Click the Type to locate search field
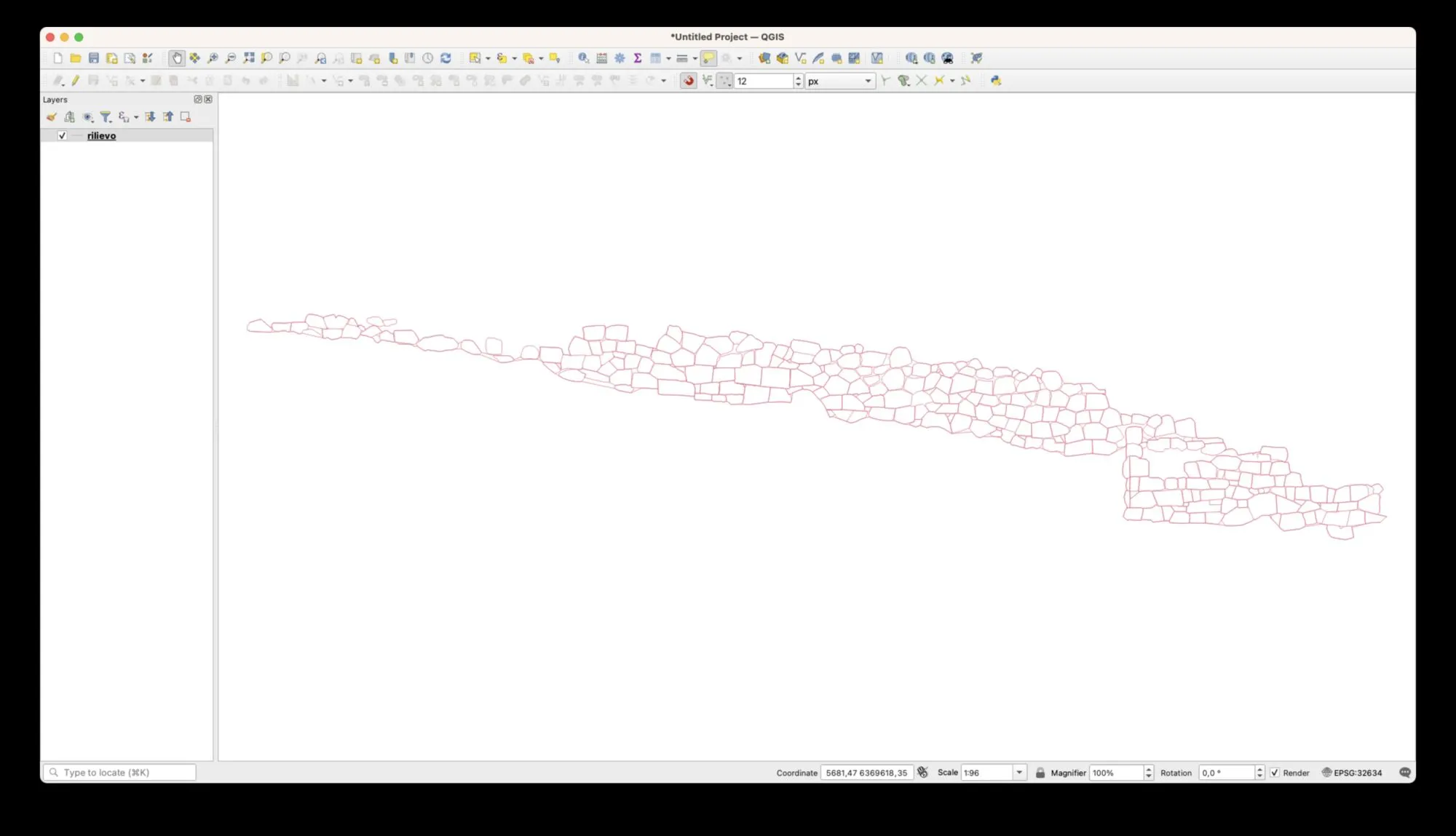The width and height of the screenshot is (1456, 836). (120, 773)
